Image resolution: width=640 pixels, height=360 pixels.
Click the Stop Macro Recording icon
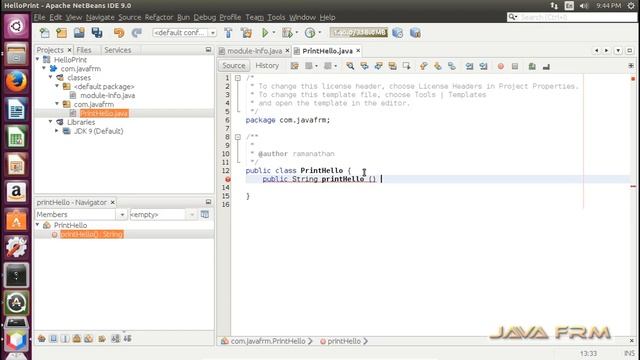pyautogui.click(x=515, y=66)
